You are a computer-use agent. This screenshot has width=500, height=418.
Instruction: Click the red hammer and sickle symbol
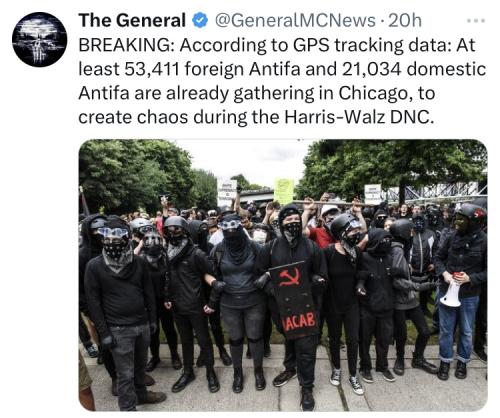click(289, 277)
